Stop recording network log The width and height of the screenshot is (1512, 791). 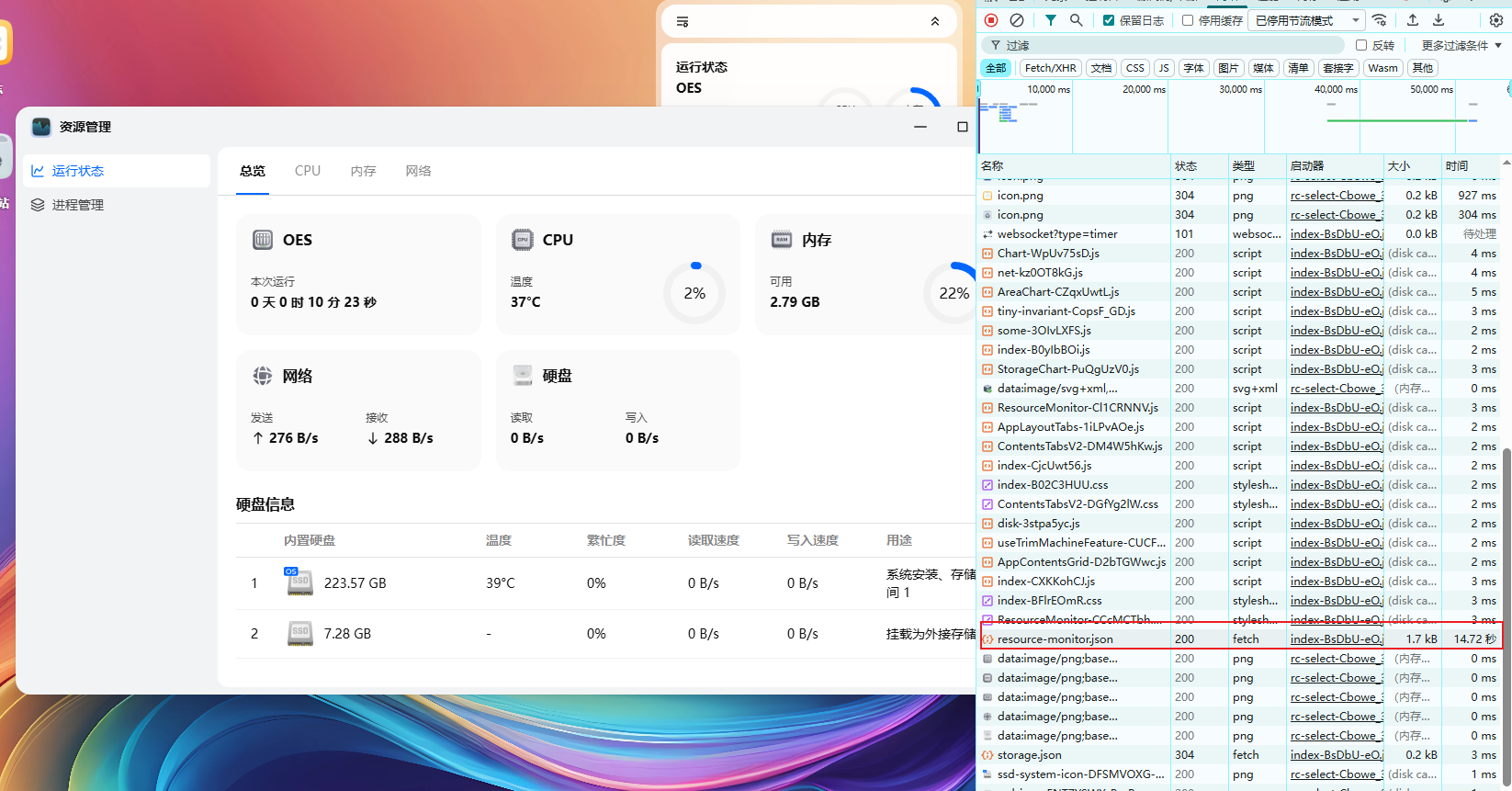[991, 20]
